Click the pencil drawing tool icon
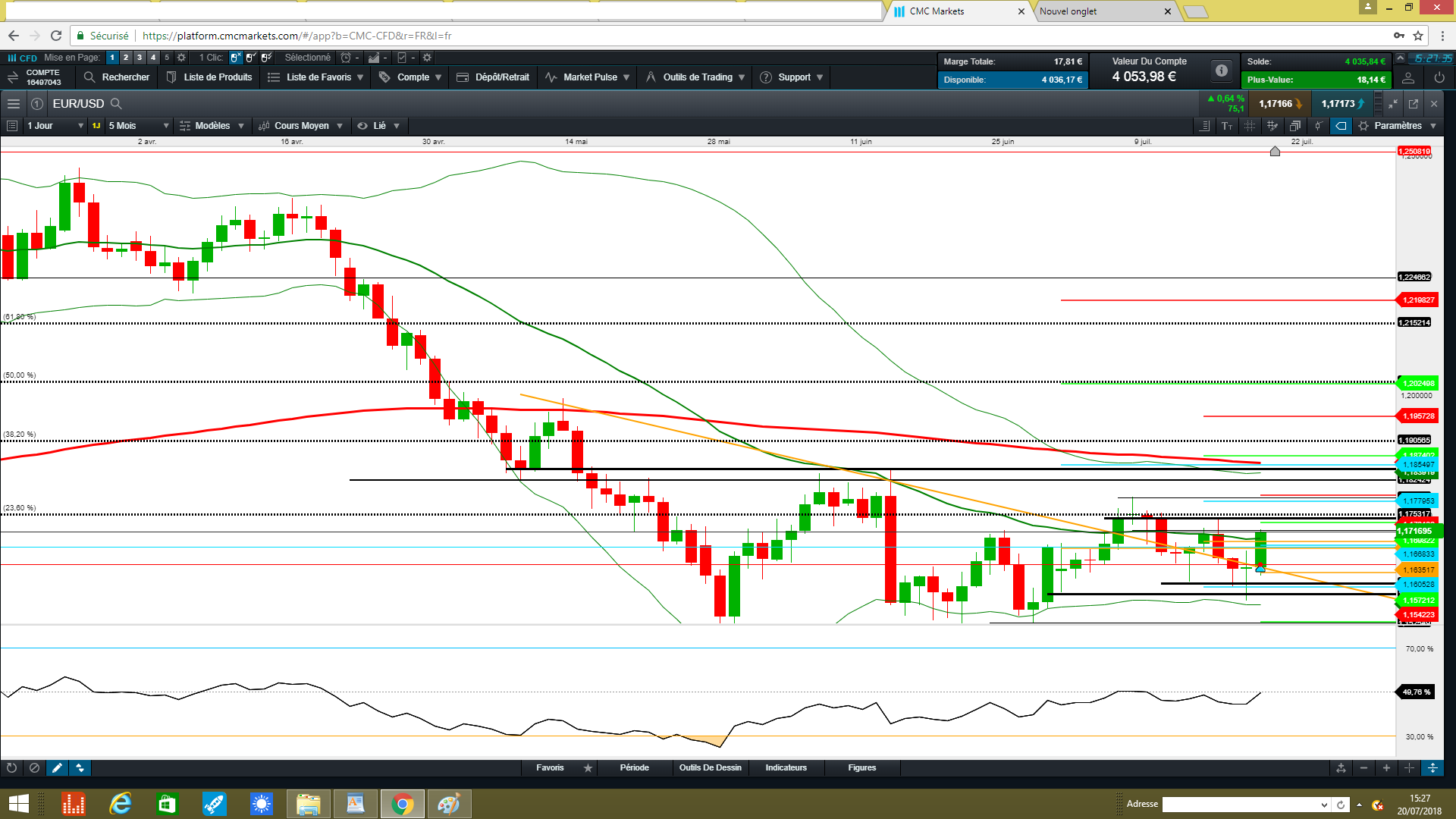1456x819 pixels. [57, 768]
